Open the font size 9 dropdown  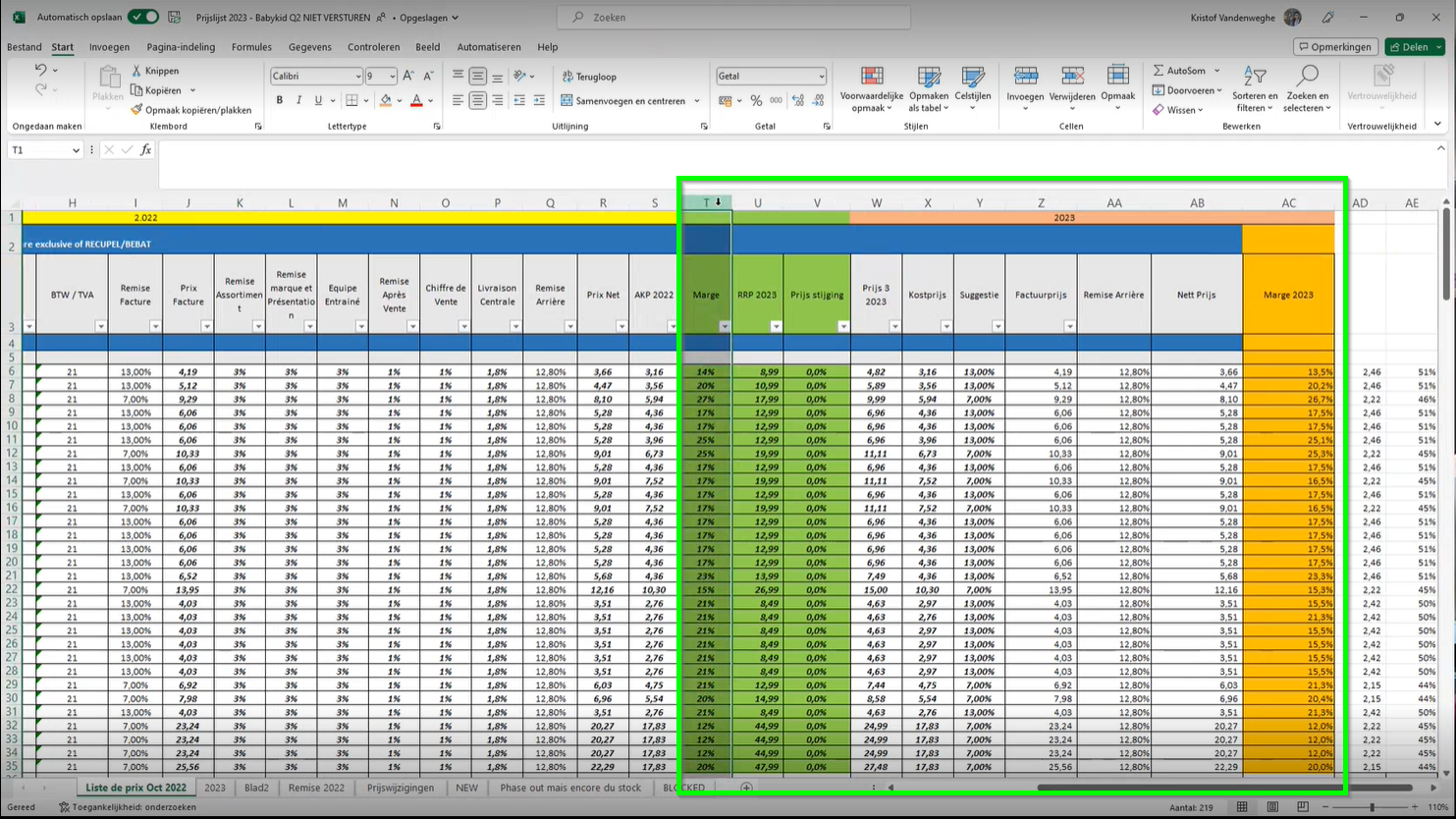coord(393,77)
